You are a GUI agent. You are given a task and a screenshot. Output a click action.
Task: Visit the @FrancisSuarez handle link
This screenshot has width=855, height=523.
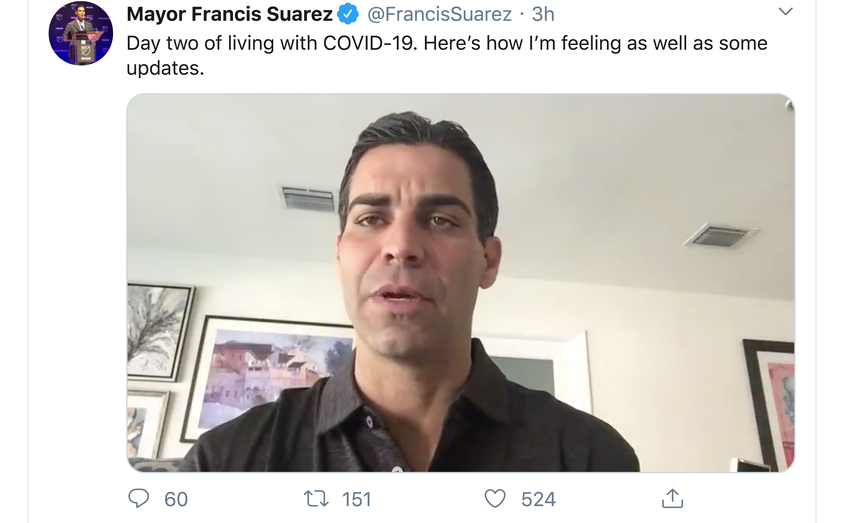[x=440, y=14]
